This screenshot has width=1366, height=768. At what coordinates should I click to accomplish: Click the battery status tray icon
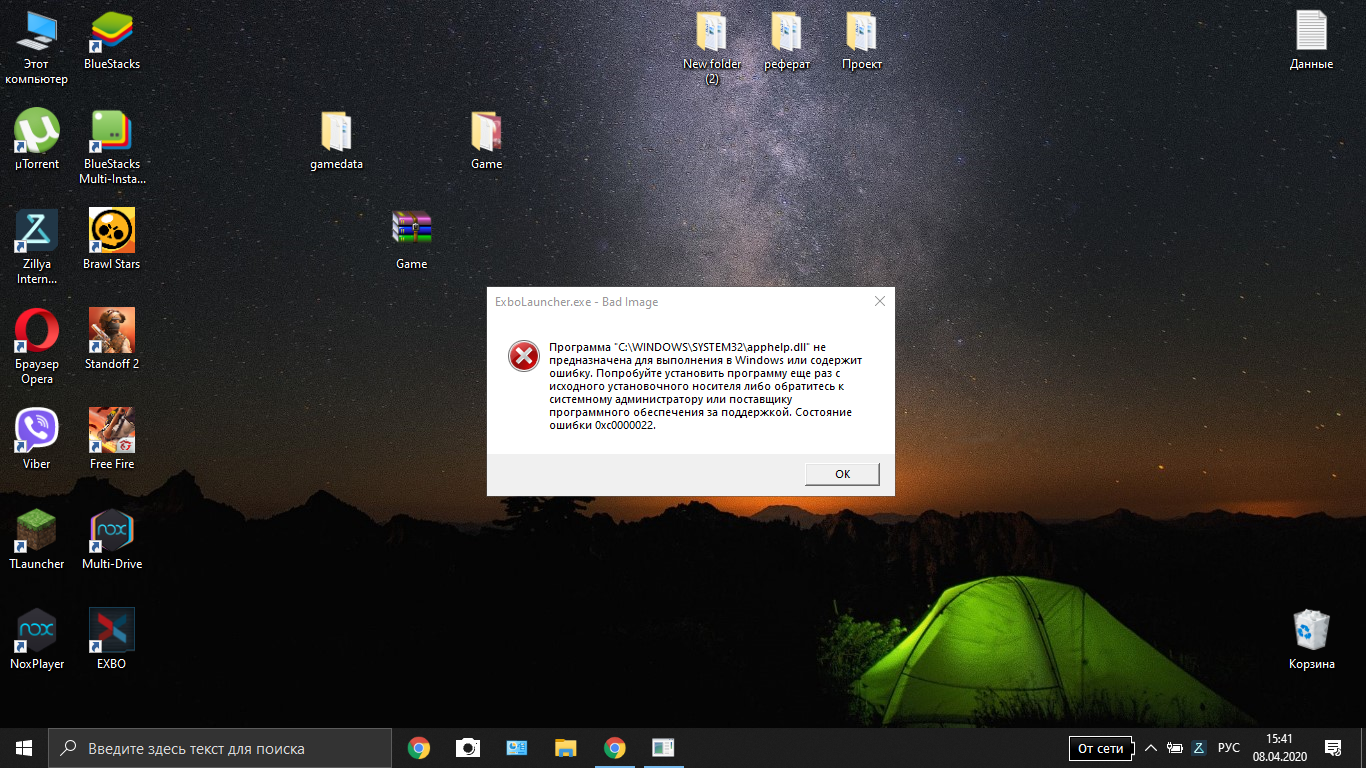coord(1175,748)
